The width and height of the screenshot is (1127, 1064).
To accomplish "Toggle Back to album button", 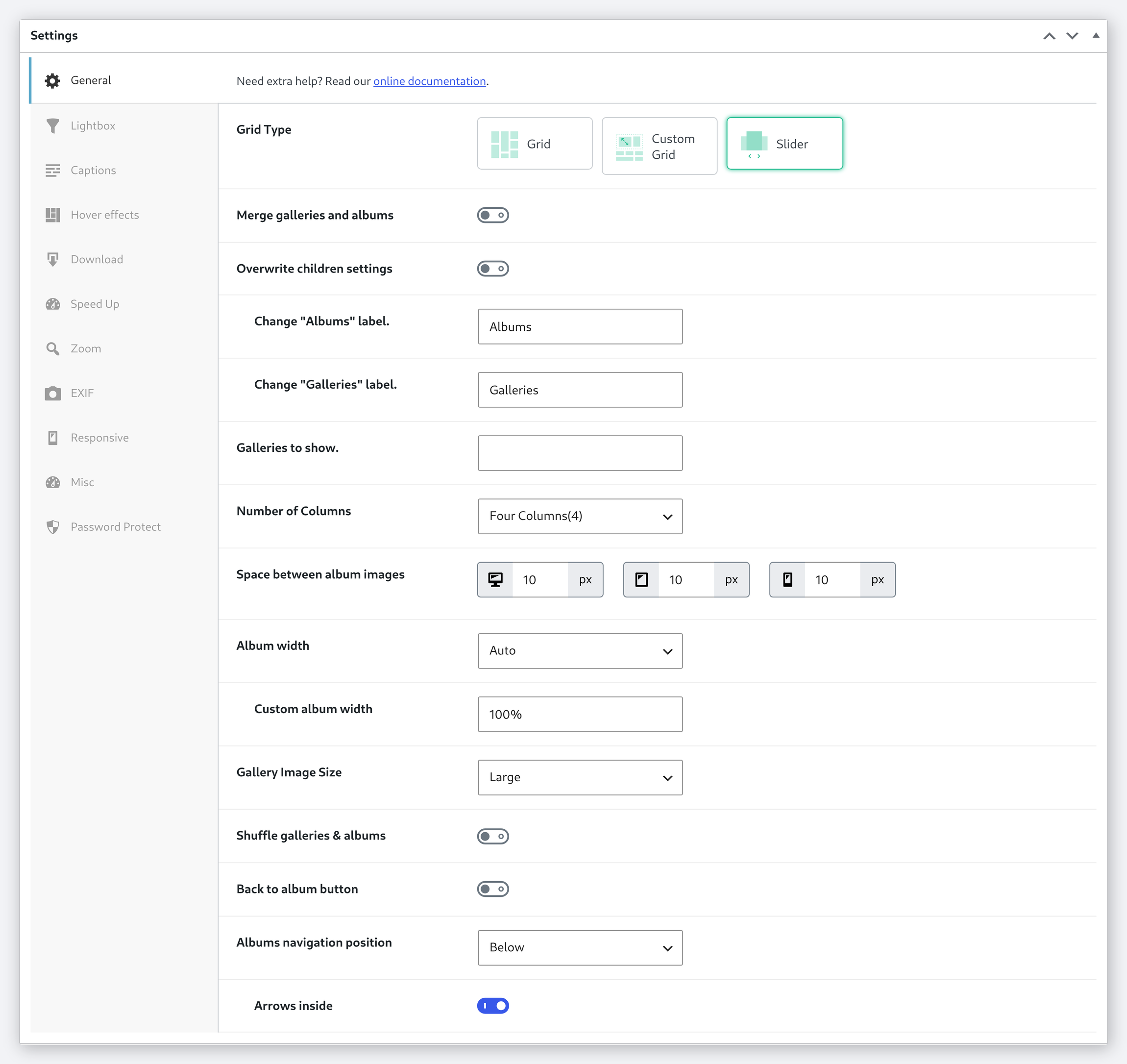I will [492, 890].
